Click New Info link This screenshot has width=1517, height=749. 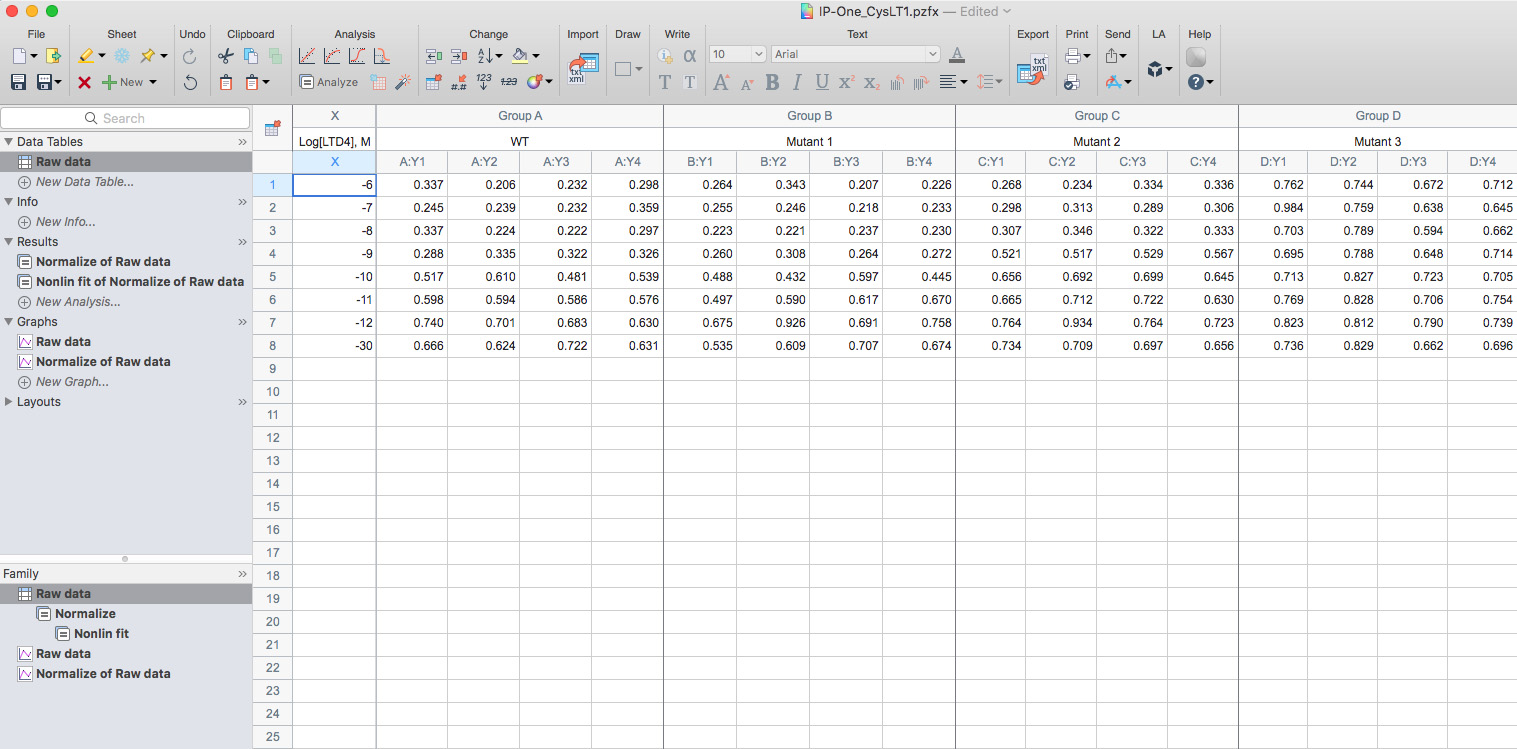click(x=66, y=222)
